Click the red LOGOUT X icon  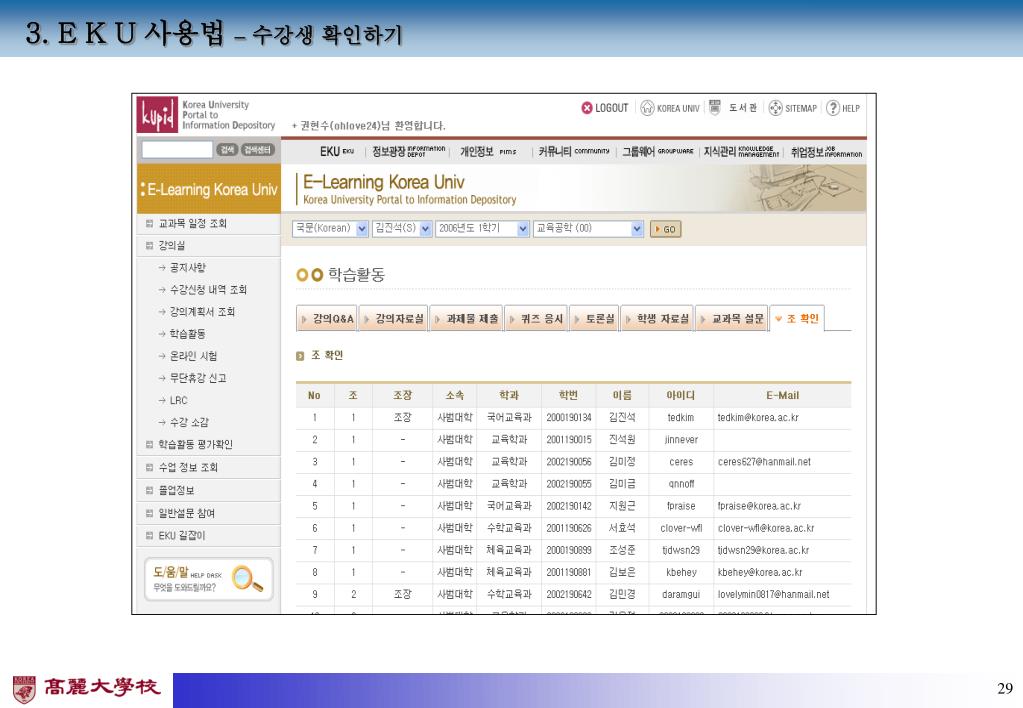587,108
